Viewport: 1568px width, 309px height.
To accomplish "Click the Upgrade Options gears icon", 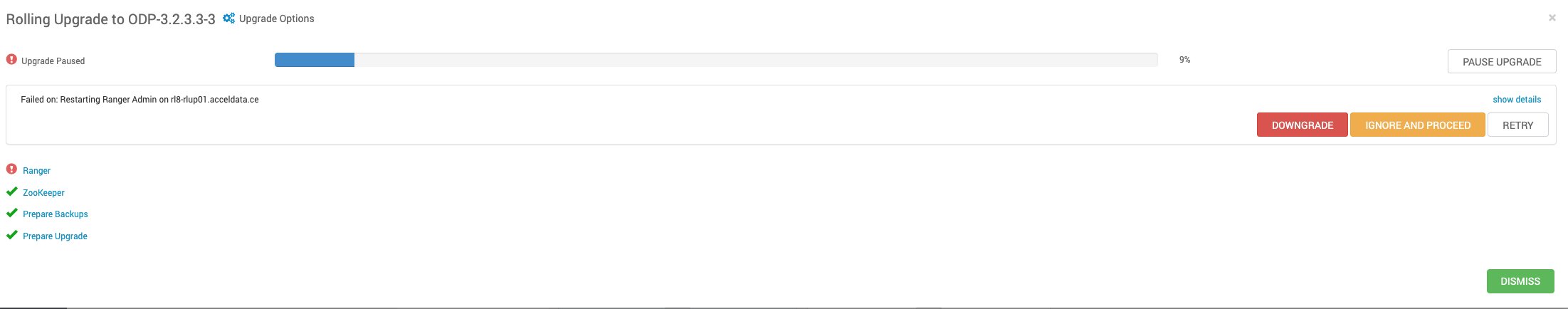I will pos(228,19).
